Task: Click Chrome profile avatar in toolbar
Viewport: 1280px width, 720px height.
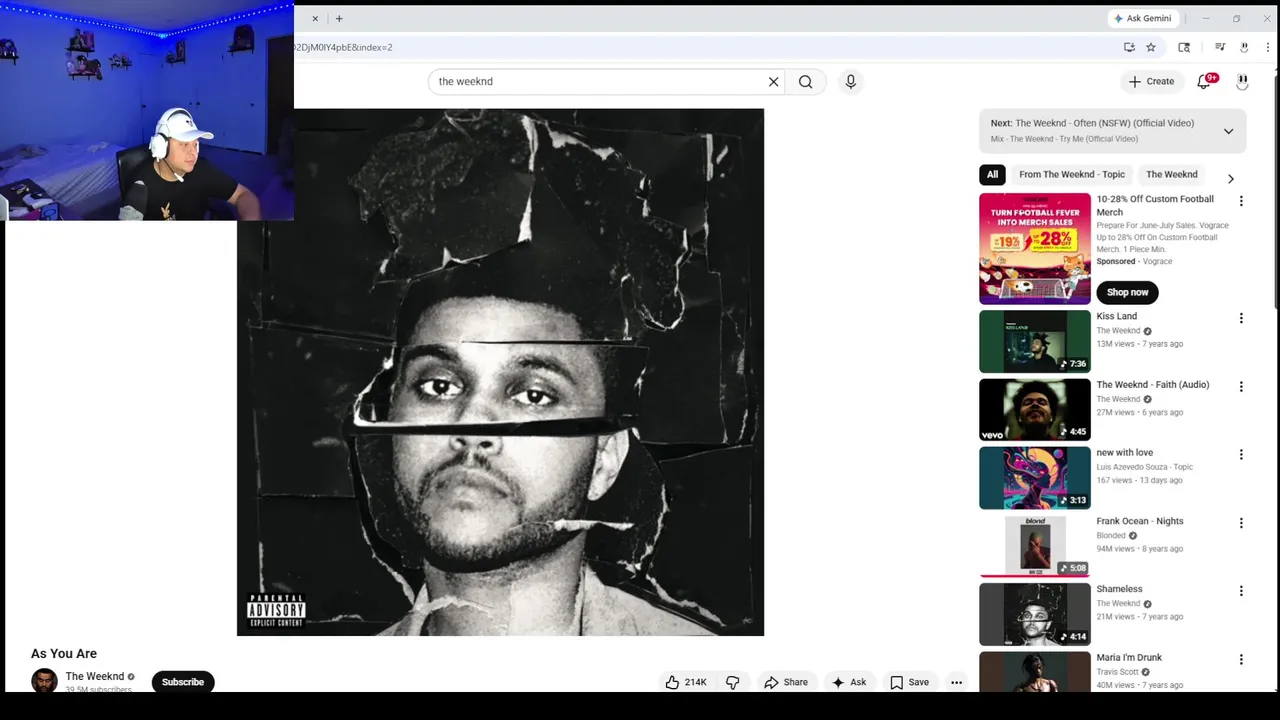Action: pos(1244,47)
